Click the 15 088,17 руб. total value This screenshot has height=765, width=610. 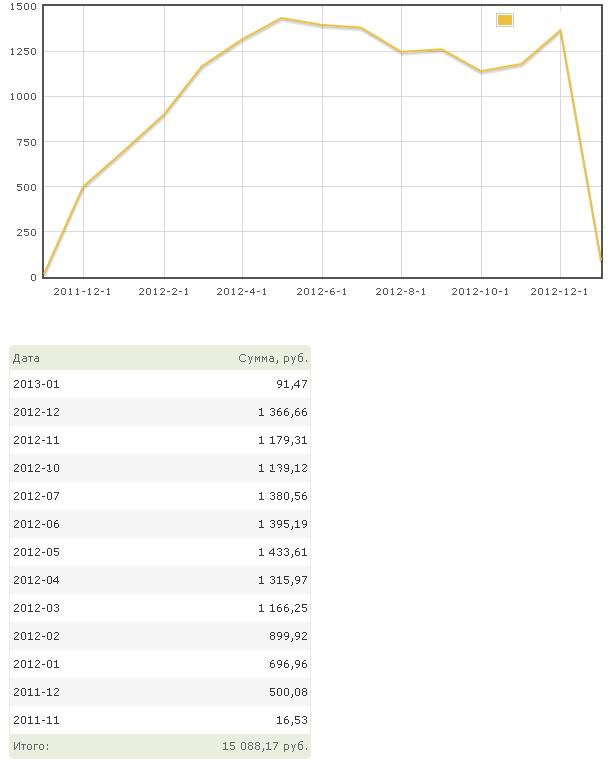click(265, 746)
